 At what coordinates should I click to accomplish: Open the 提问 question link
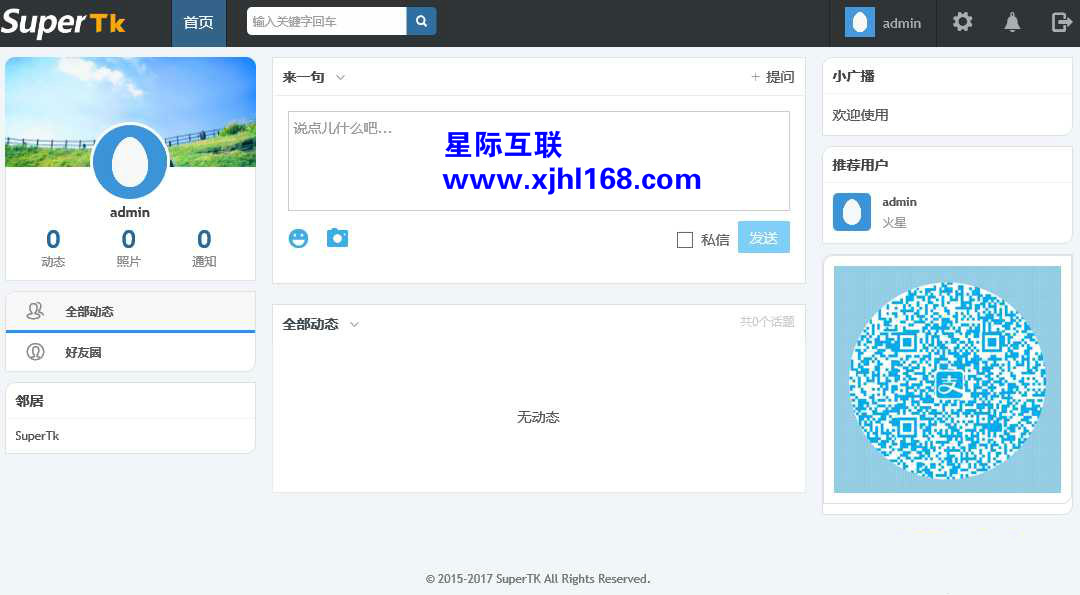[775, 75]
